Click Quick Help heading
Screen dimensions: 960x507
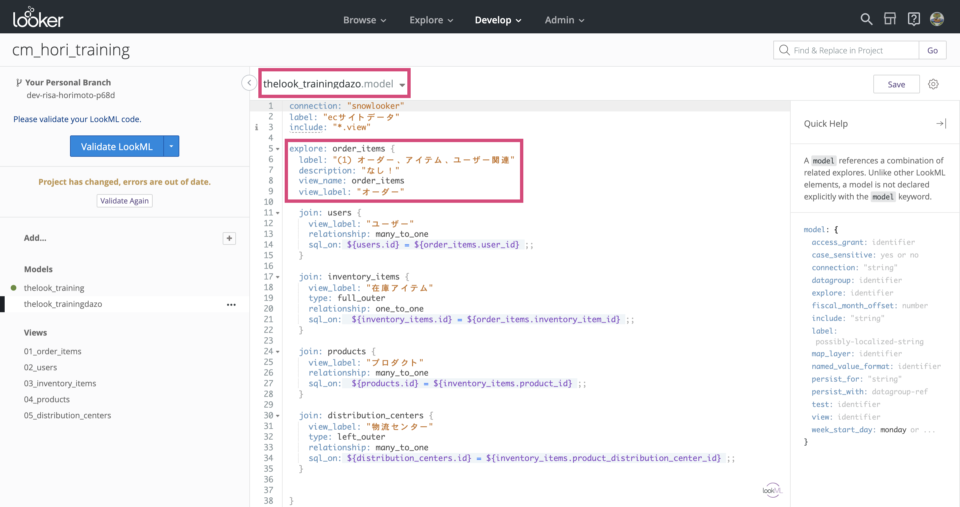pyautogui.click(x=825, y=124)
